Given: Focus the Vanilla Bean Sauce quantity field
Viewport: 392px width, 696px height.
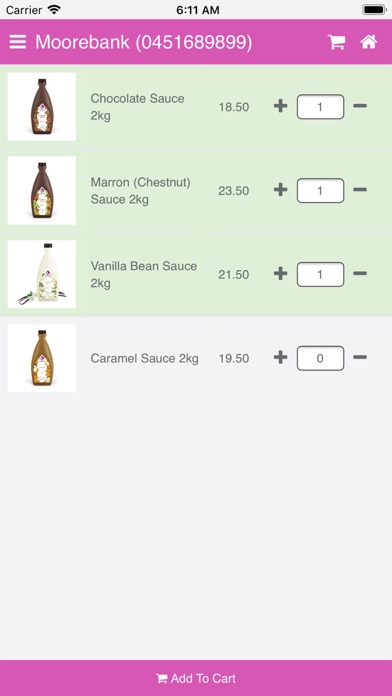Looking at the screenshot, I should [320, 274].
